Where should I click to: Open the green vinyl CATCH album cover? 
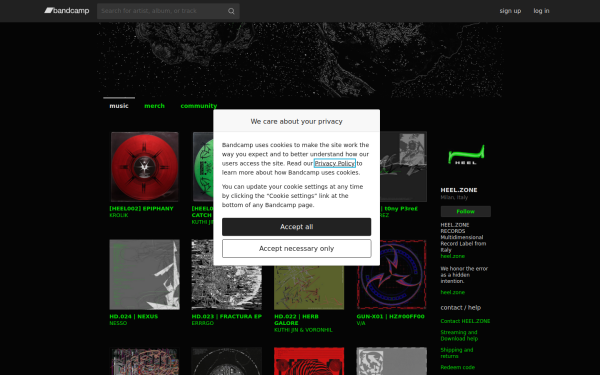(x=203, y=167)
